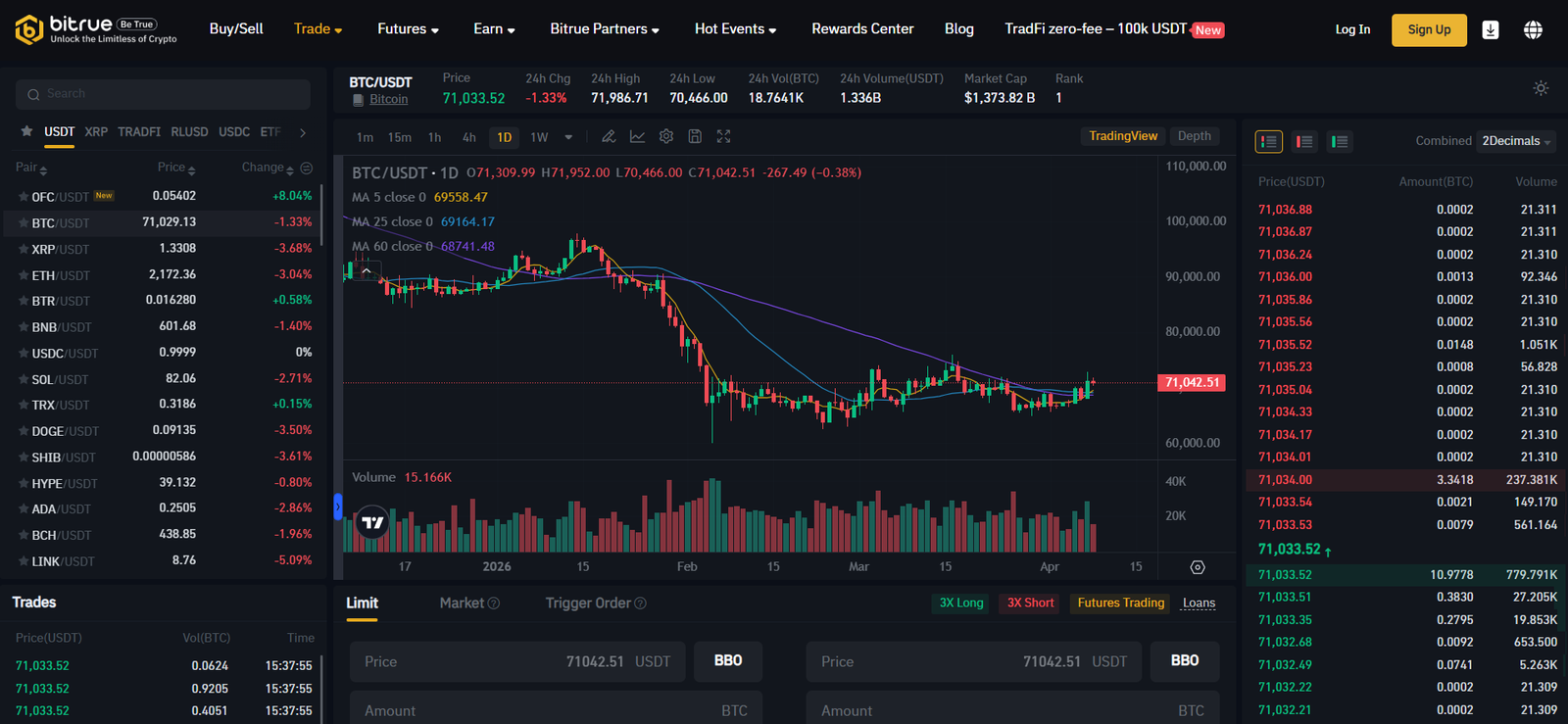Open chart settings gear icon
This screenshot has height=724, width=1568.
(x=666, y=136)
